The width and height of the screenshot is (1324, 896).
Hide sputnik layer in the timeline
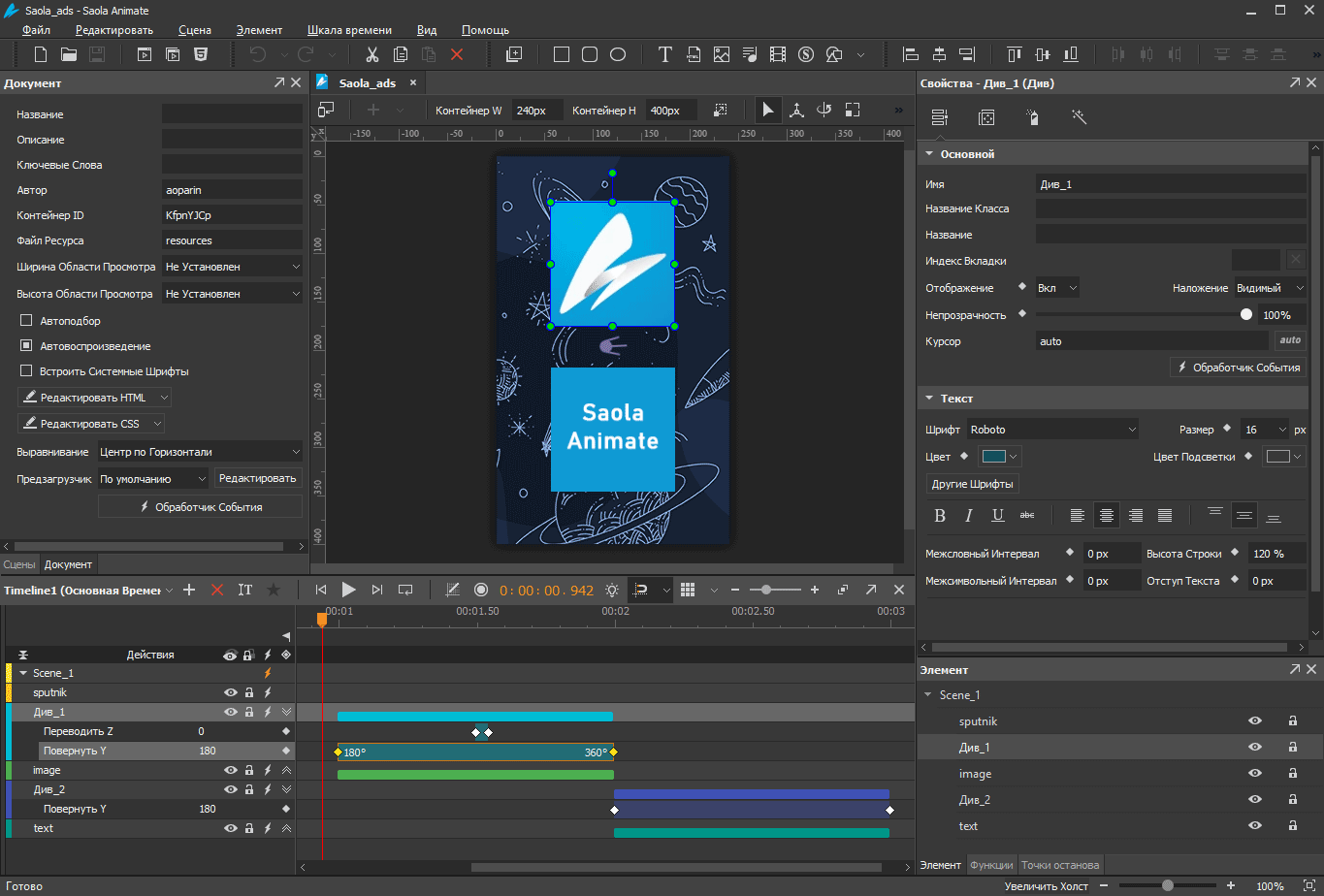(231, 692)
